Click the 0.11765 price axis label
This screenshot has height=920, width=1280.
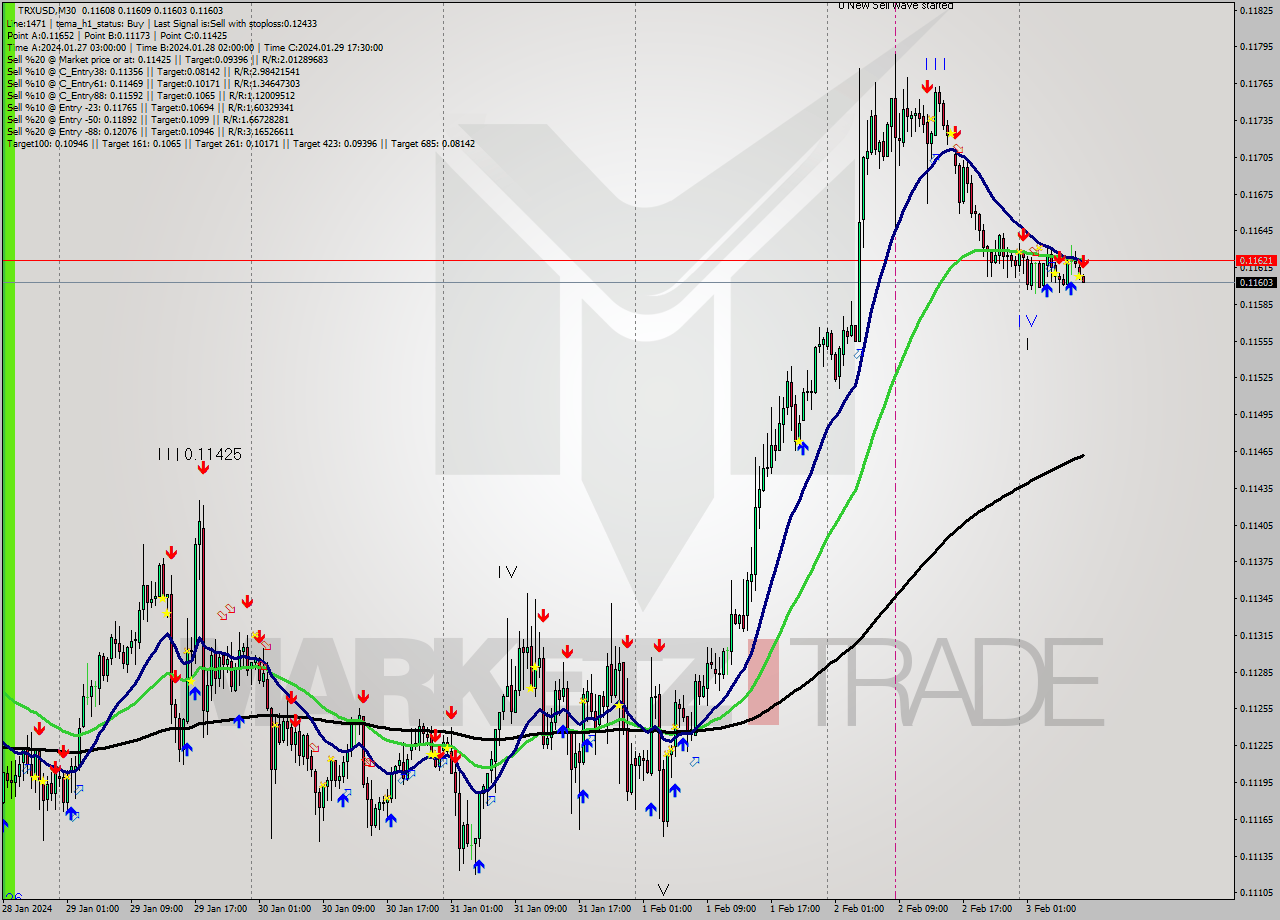(1255, 84)
